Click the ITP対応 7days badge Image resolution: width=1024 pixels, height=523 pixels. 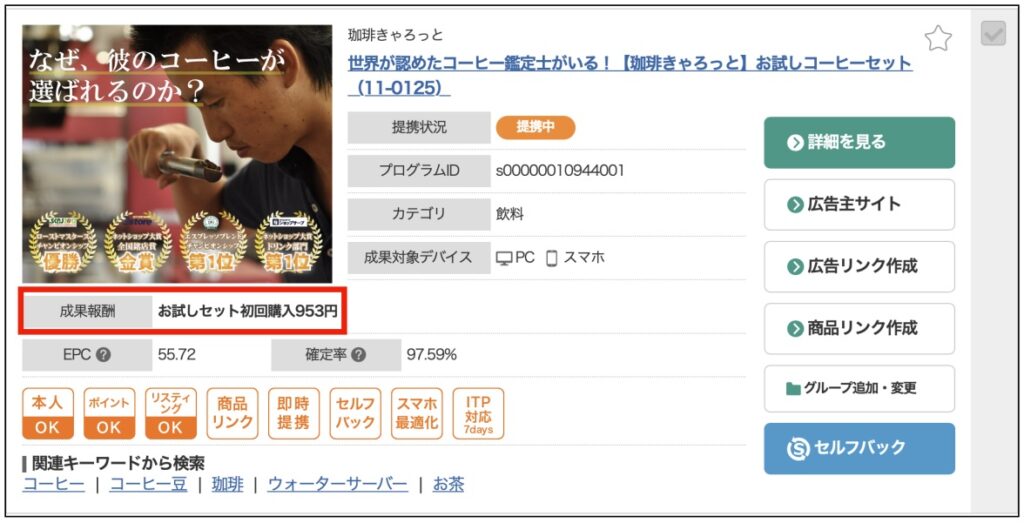tap(478, 414)
